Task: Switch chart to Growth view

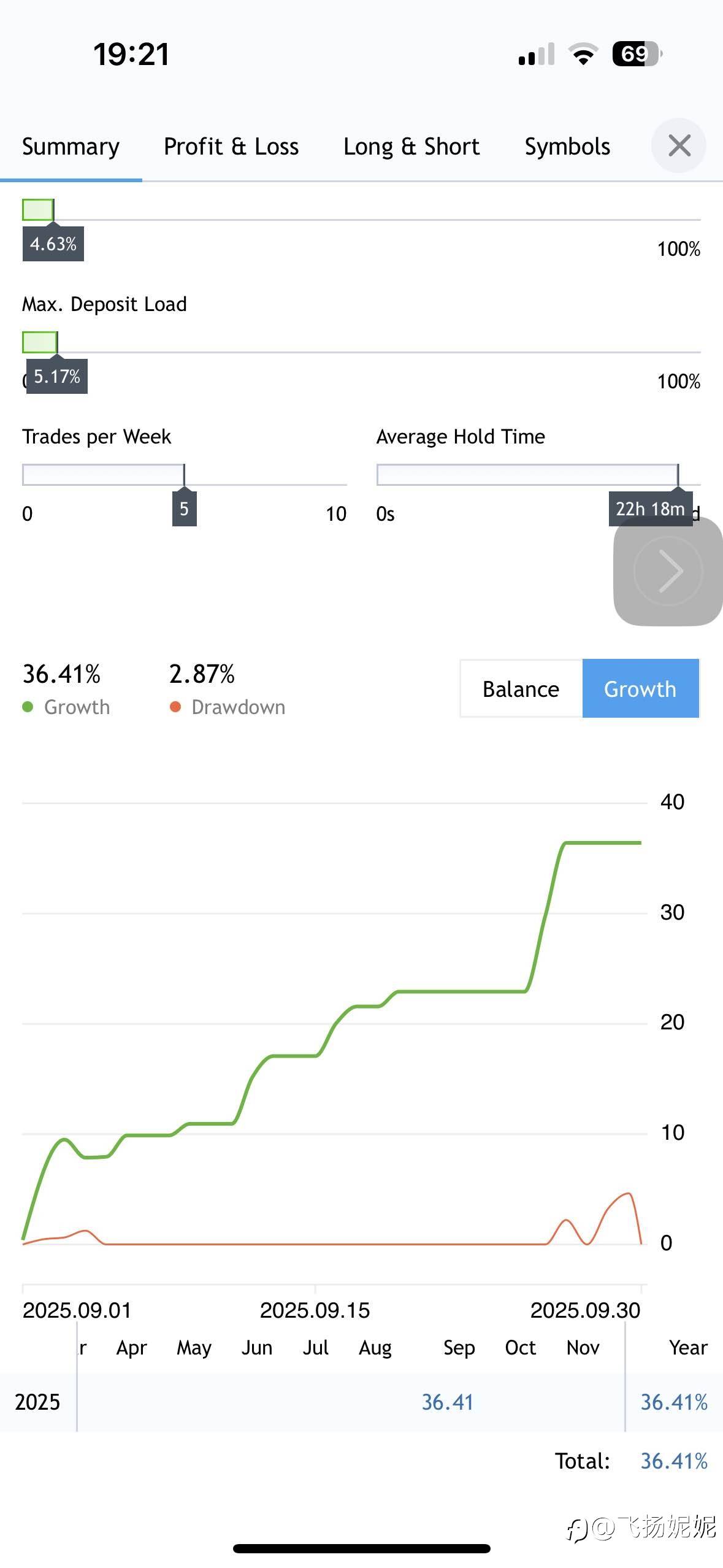Action: [x=640, y=689]
